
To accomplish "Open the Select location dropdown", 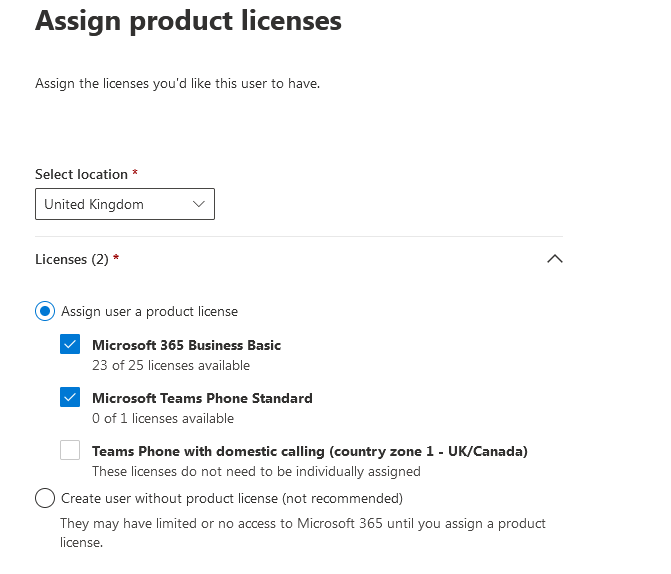I will pyautogui.click(x=125, y=204).
